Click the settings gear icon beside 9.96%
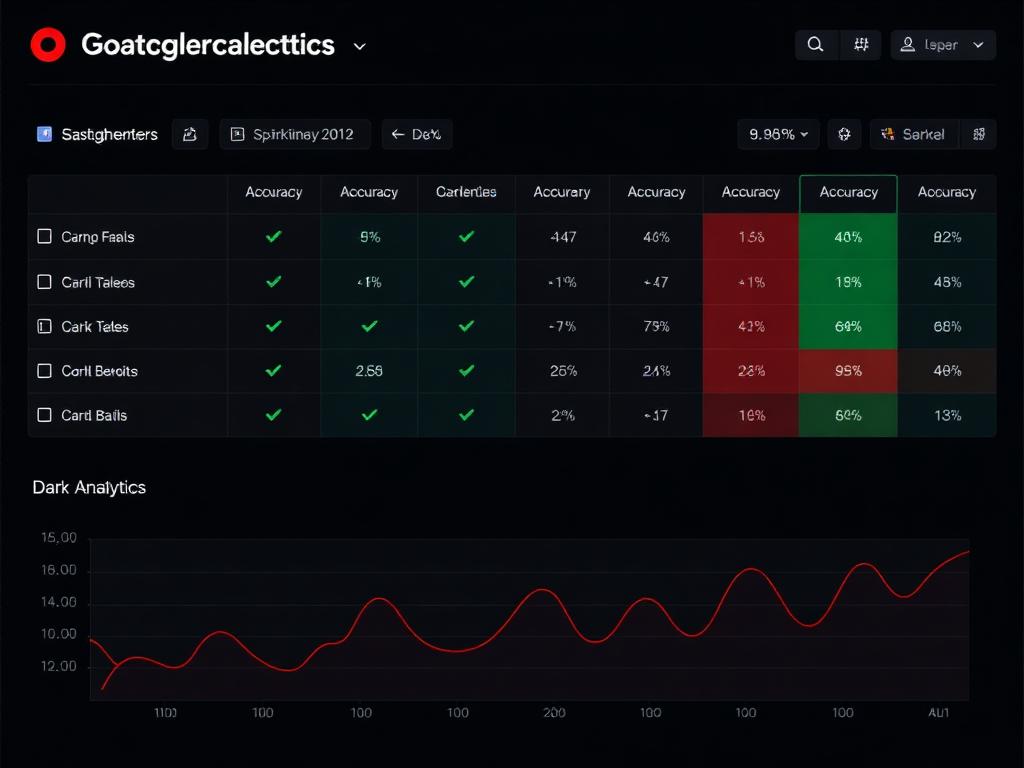This screenshot has height=768, width=1024. [844, 134]
